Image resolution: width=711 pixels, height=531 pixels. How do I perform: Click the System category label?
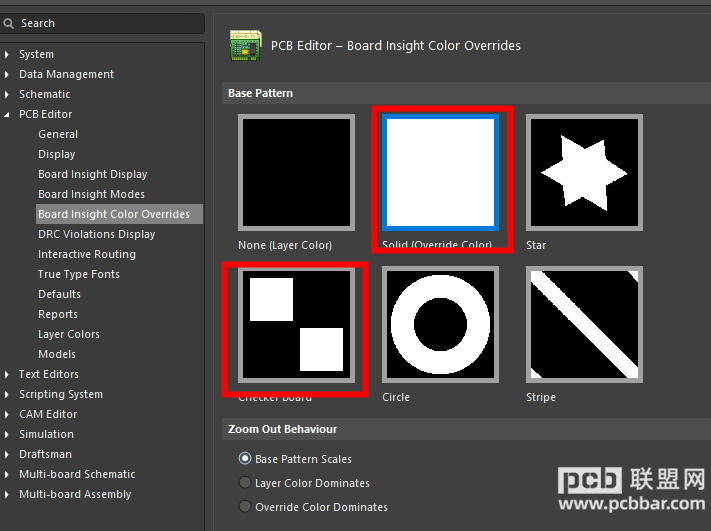(36, 54)
